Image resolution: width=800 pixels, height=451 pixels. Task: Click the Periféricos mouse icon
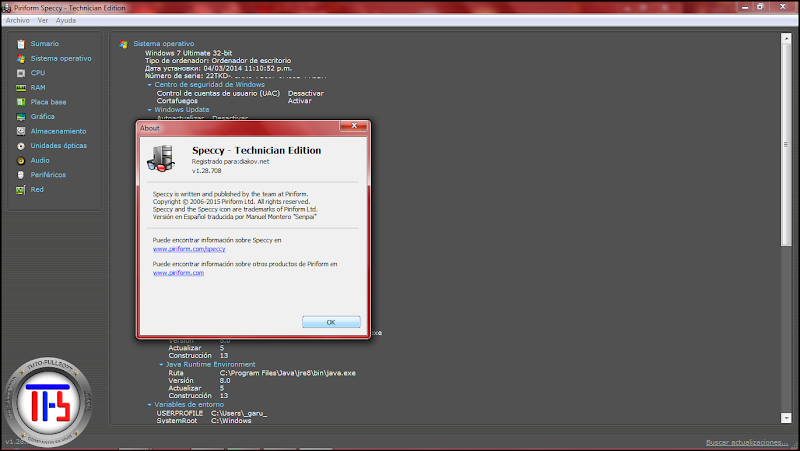[x=20, y=175]
